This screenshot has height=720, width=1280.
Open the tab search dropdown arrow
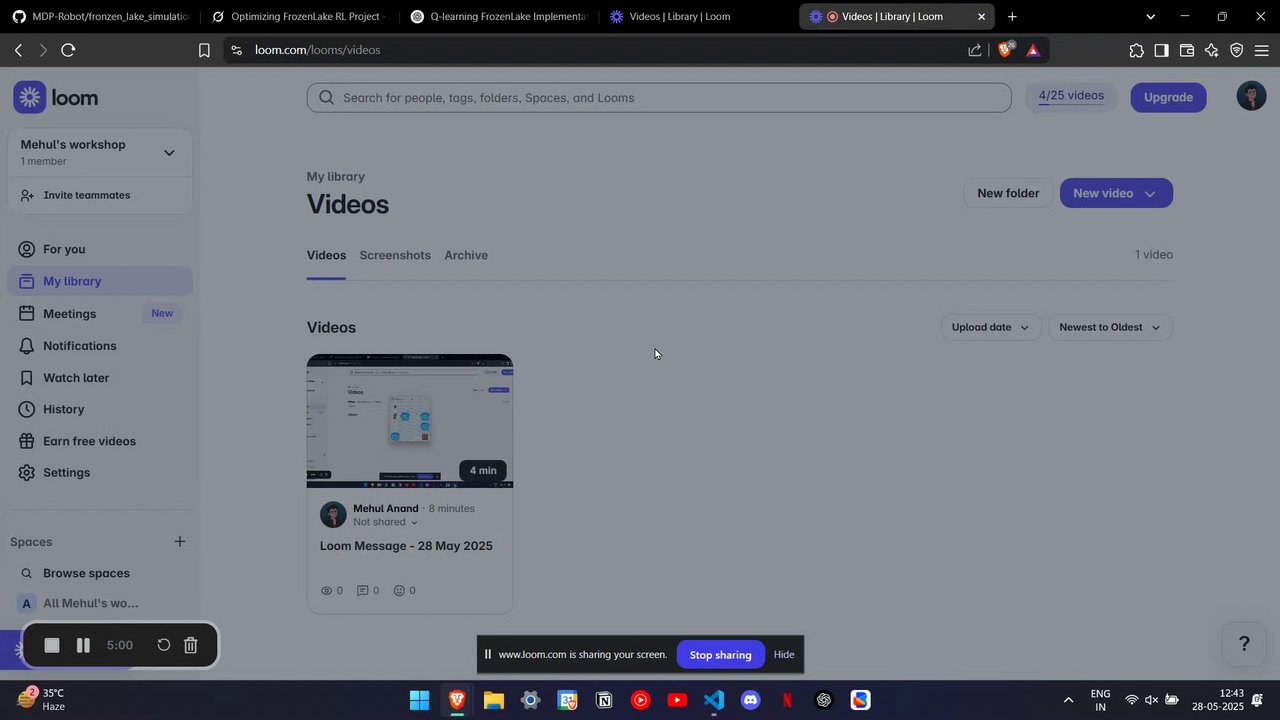1150,16
